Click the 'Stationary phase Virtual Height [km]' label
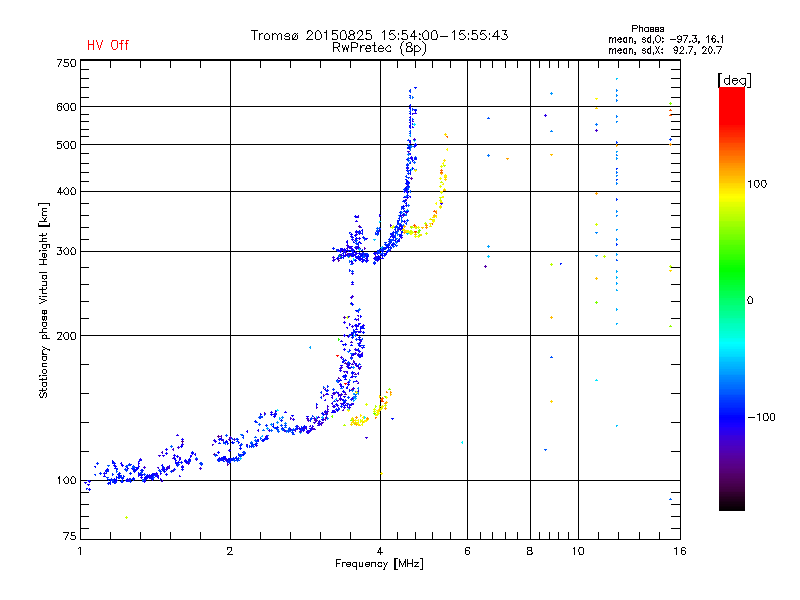This screenshot has width=800, height=600. [x=44, y=301]
